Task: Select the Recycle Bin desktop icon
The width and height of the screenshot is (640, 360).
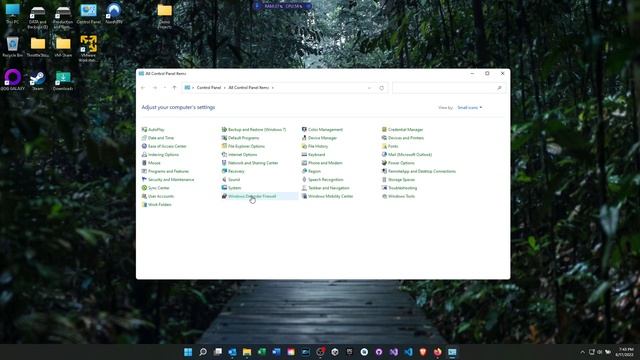Action: click(13, 47)
